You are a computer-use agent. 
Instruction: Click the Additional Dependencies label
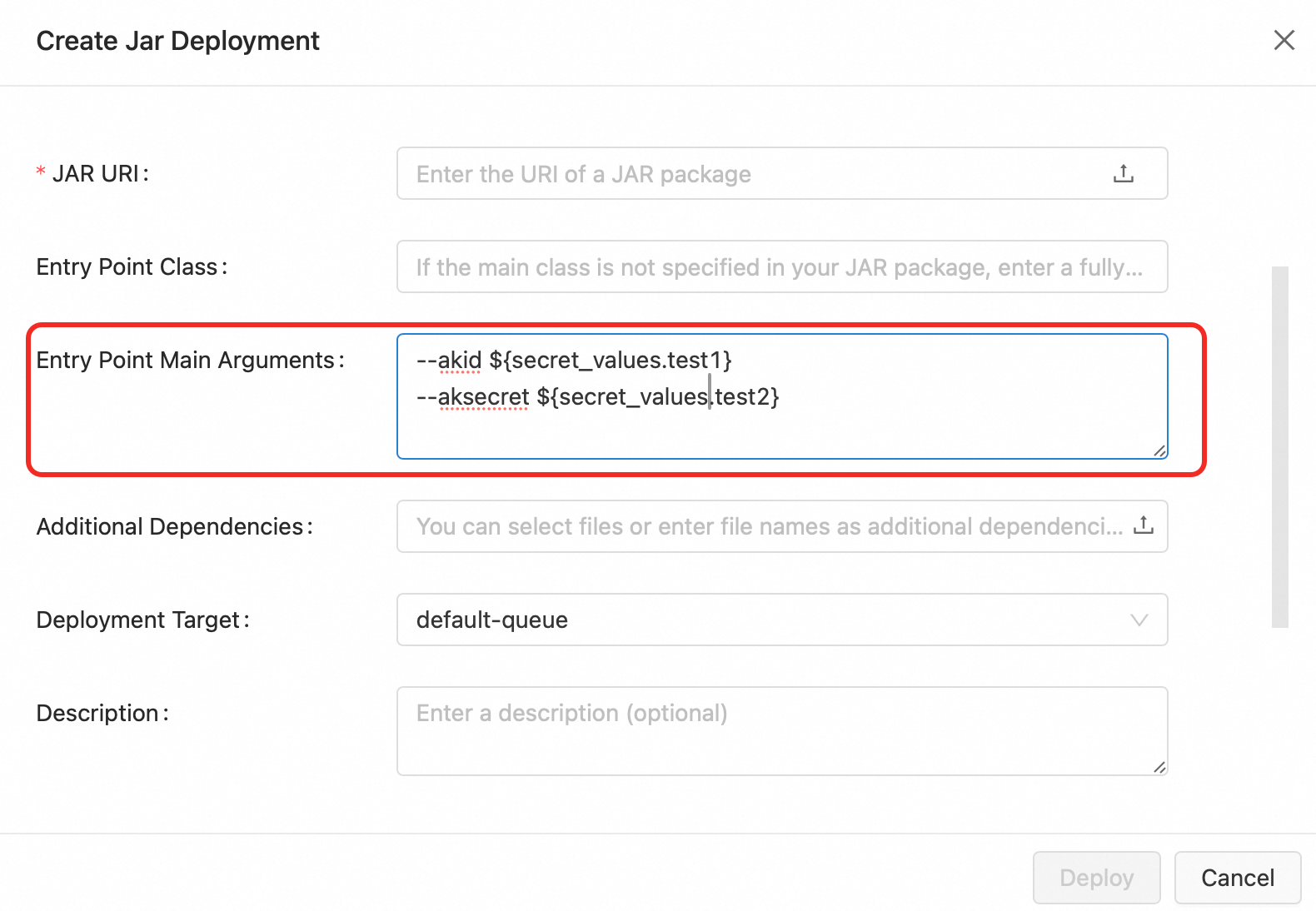[x=171, y=527]
